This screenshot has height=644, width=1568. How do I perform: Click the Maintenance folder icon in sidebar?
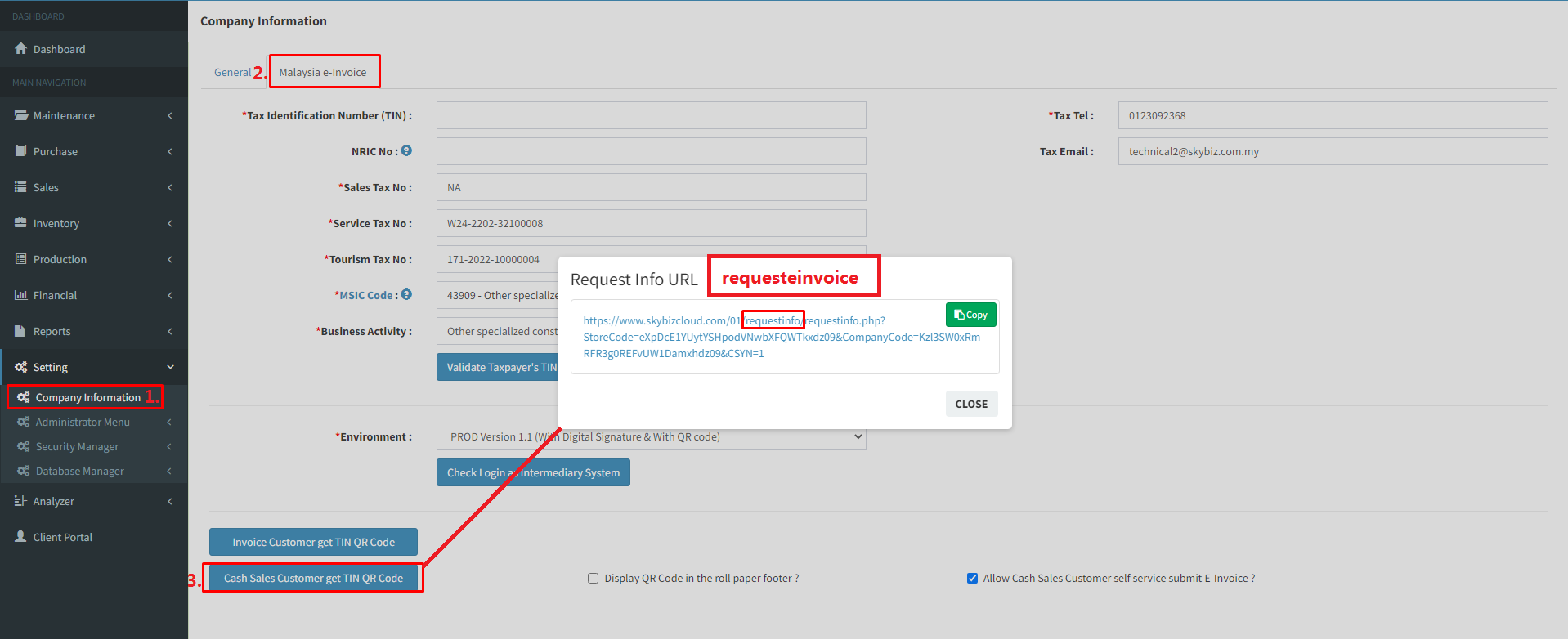pos(21,115)
